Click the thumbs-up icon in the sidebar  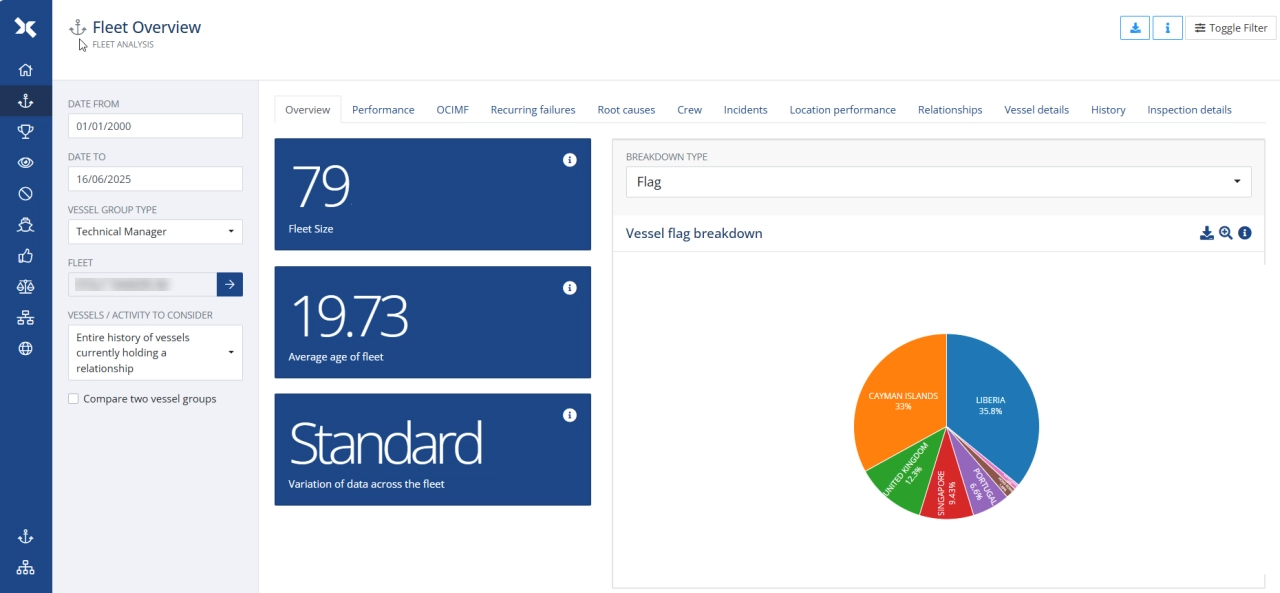click(x=26, y=255)
